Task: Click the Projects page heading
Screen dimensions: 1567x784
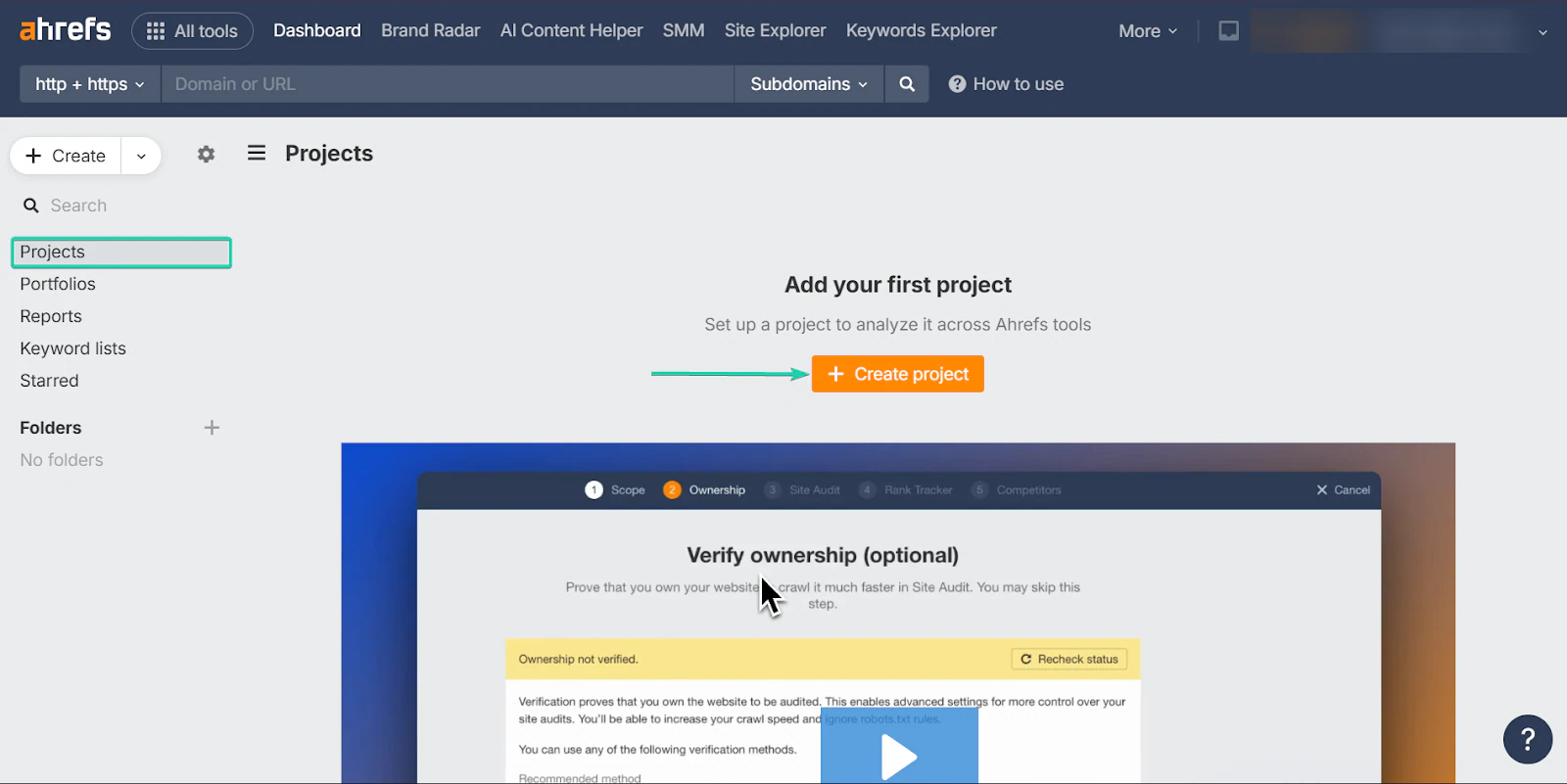Action: pyautogui.click(x=329, y=154)
